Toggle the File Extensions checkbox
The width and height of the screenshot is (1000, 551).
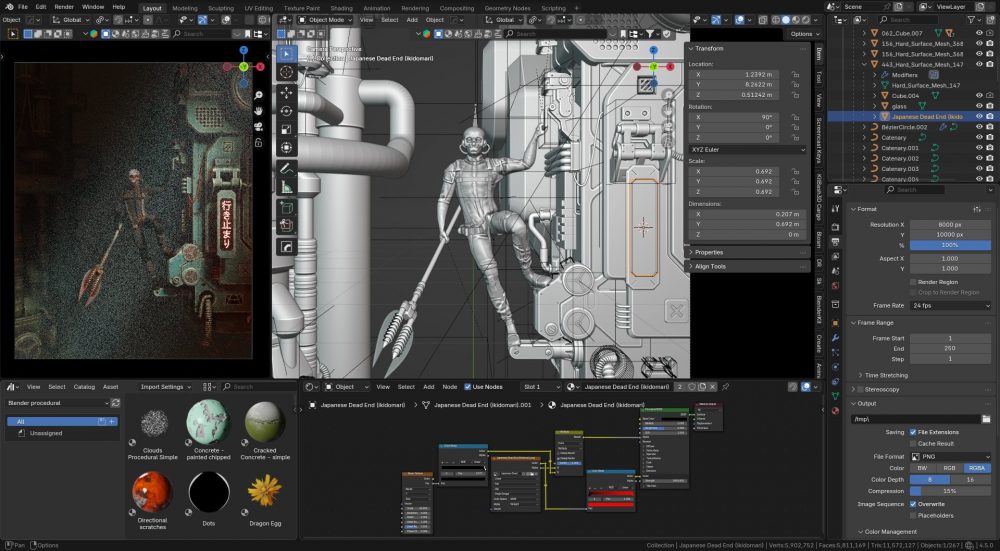(x=913, y=432)
